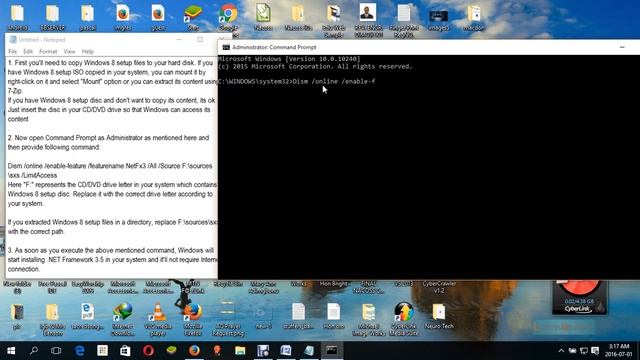The width and height of the screenshot is (640, 360).
Task: Open File Explorer from the taskbar
Action: (240, 351)
